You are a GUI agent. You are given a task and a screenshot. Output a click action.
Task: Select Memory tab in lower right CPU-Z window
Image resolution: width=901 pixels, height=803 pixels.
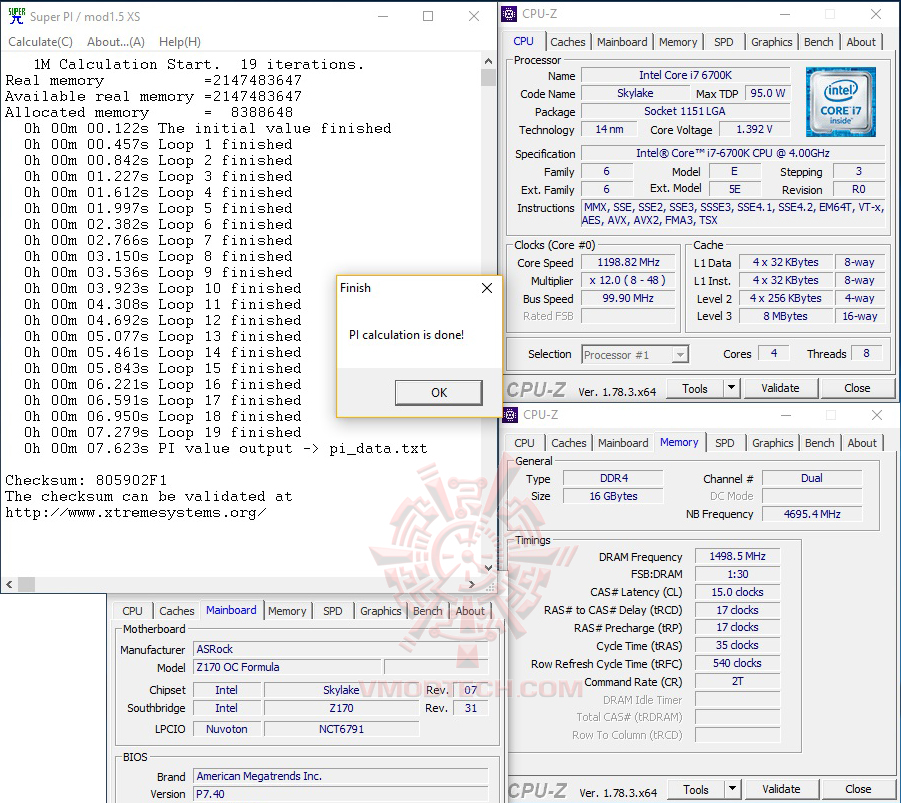679,442
